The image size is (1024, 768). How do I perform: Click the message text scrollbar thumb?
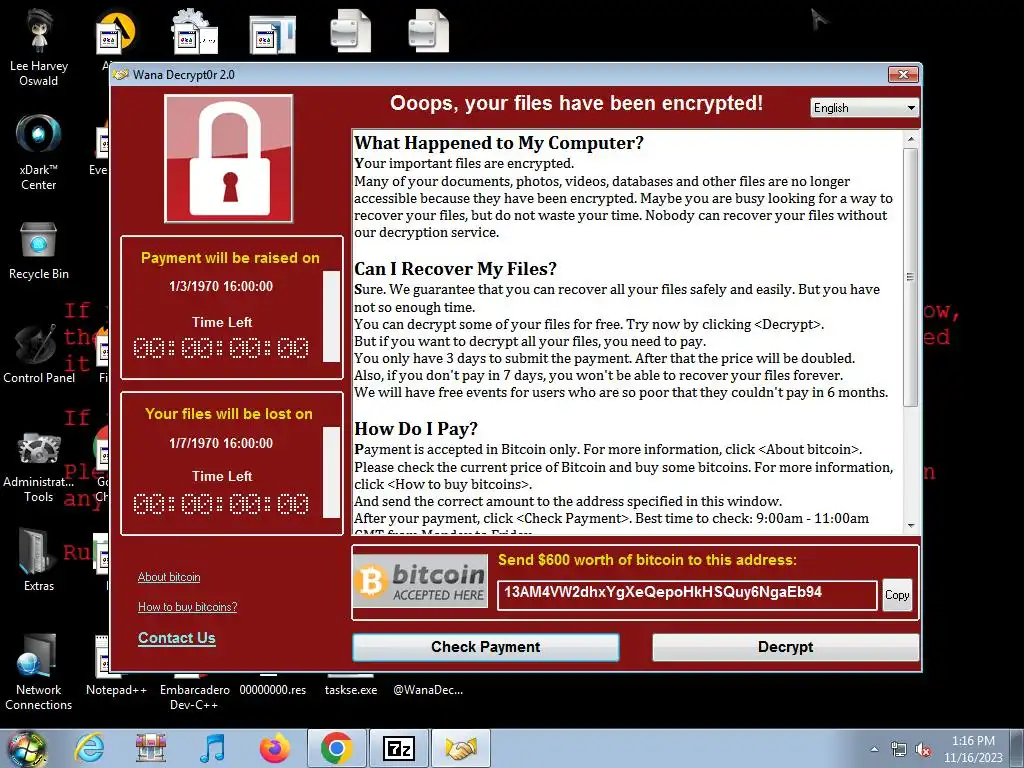point(911,277)
